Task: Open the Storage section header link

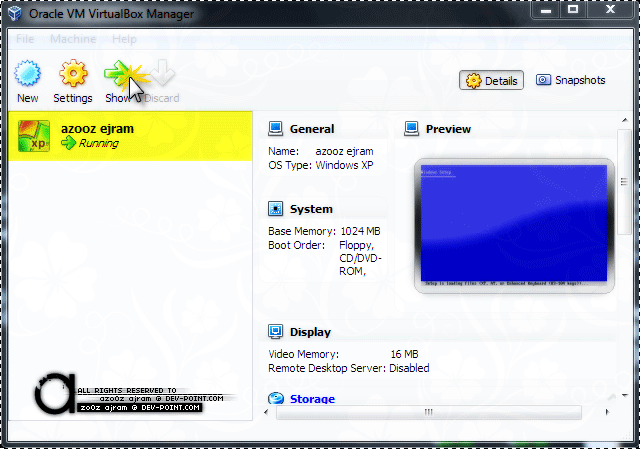Action: coord(312,399)
